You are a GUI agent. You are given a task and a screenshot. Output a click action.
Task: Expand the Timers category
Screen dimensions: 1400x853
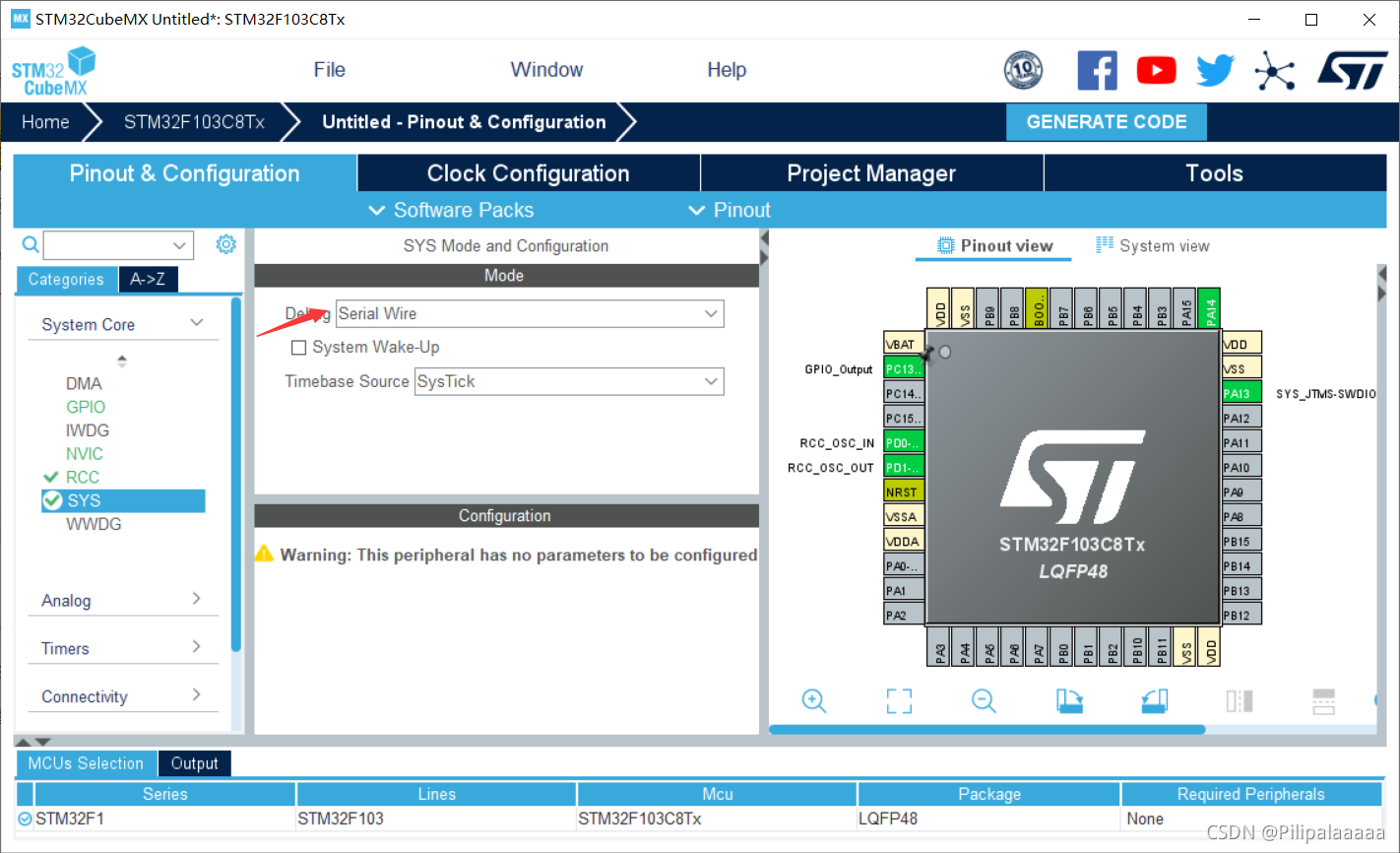coord(196,646)
